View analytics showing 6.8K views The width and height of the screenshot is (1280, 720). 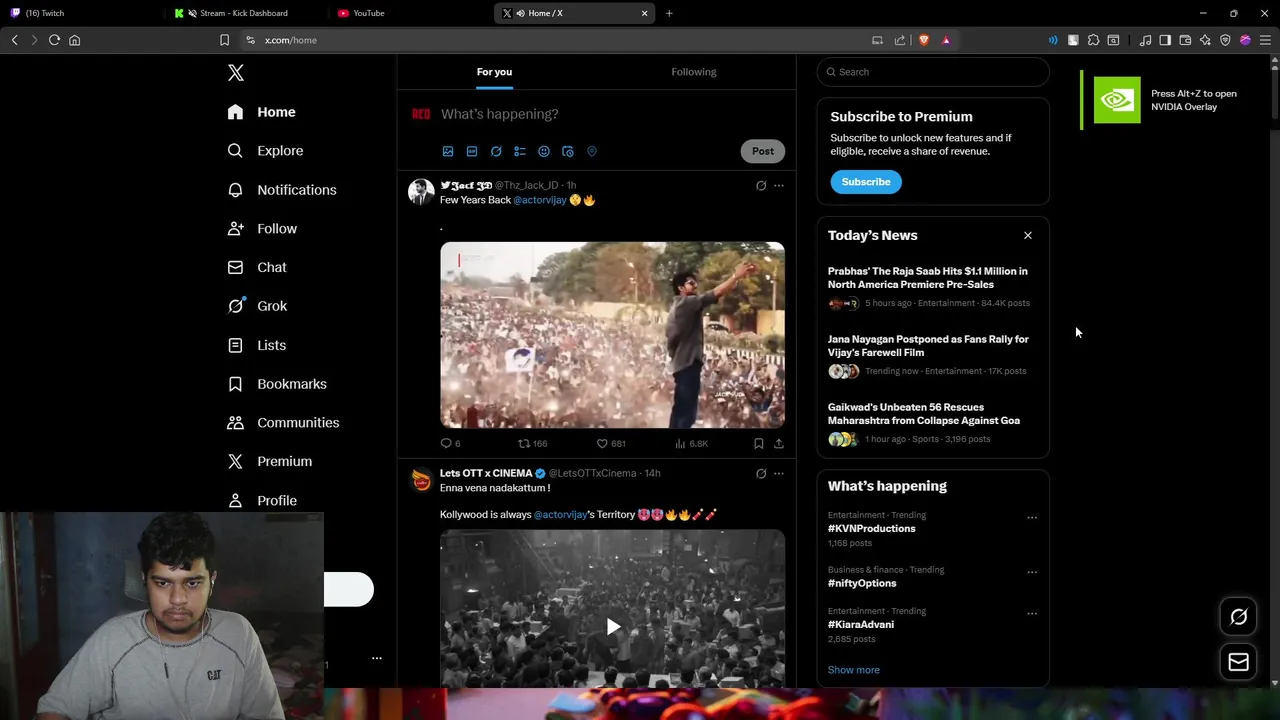pyautogui.click(x=691, y=443)
